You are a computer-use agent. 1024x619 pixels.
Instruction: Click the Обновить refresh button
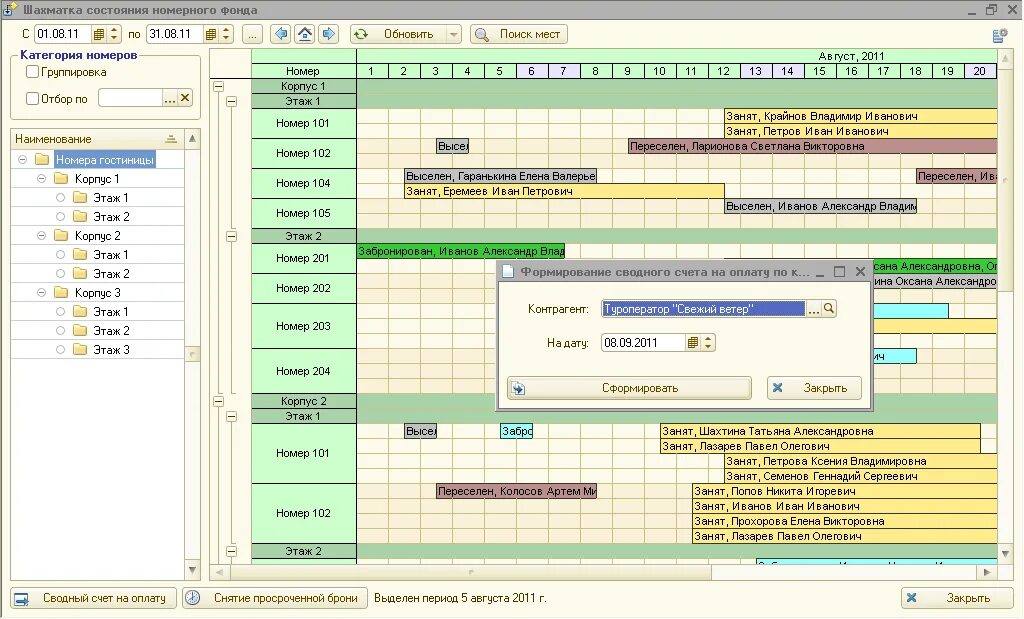click(x=398, y=34)
